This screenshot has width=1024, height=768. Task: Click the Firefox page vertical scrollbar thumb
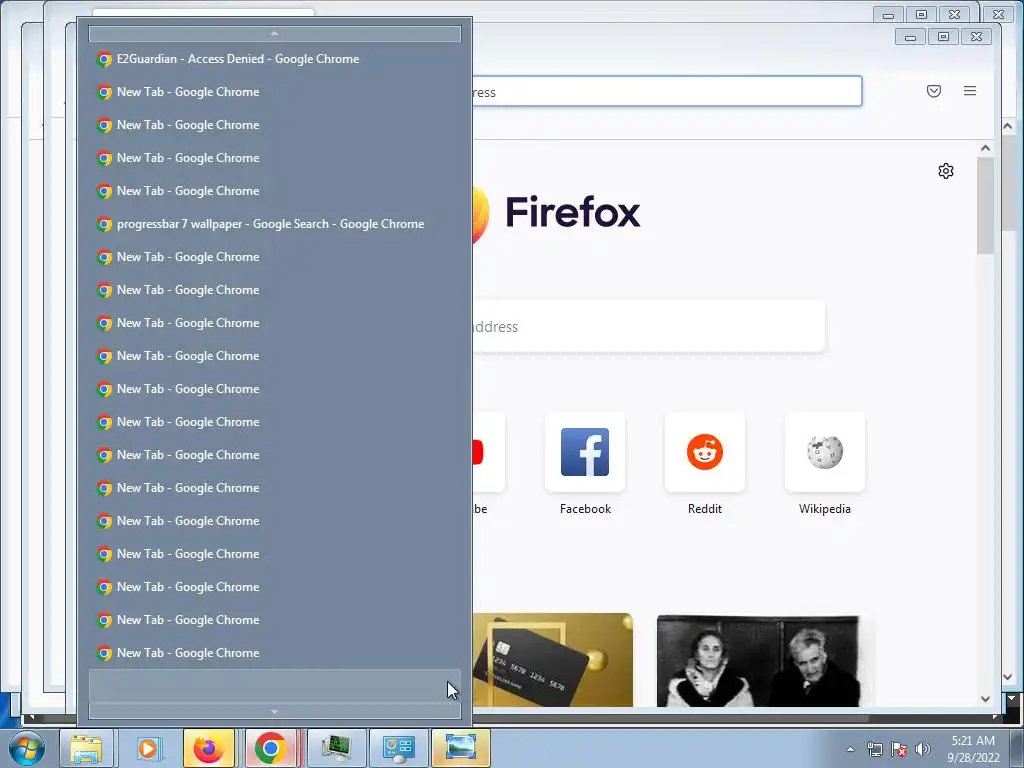click(985, 206)
